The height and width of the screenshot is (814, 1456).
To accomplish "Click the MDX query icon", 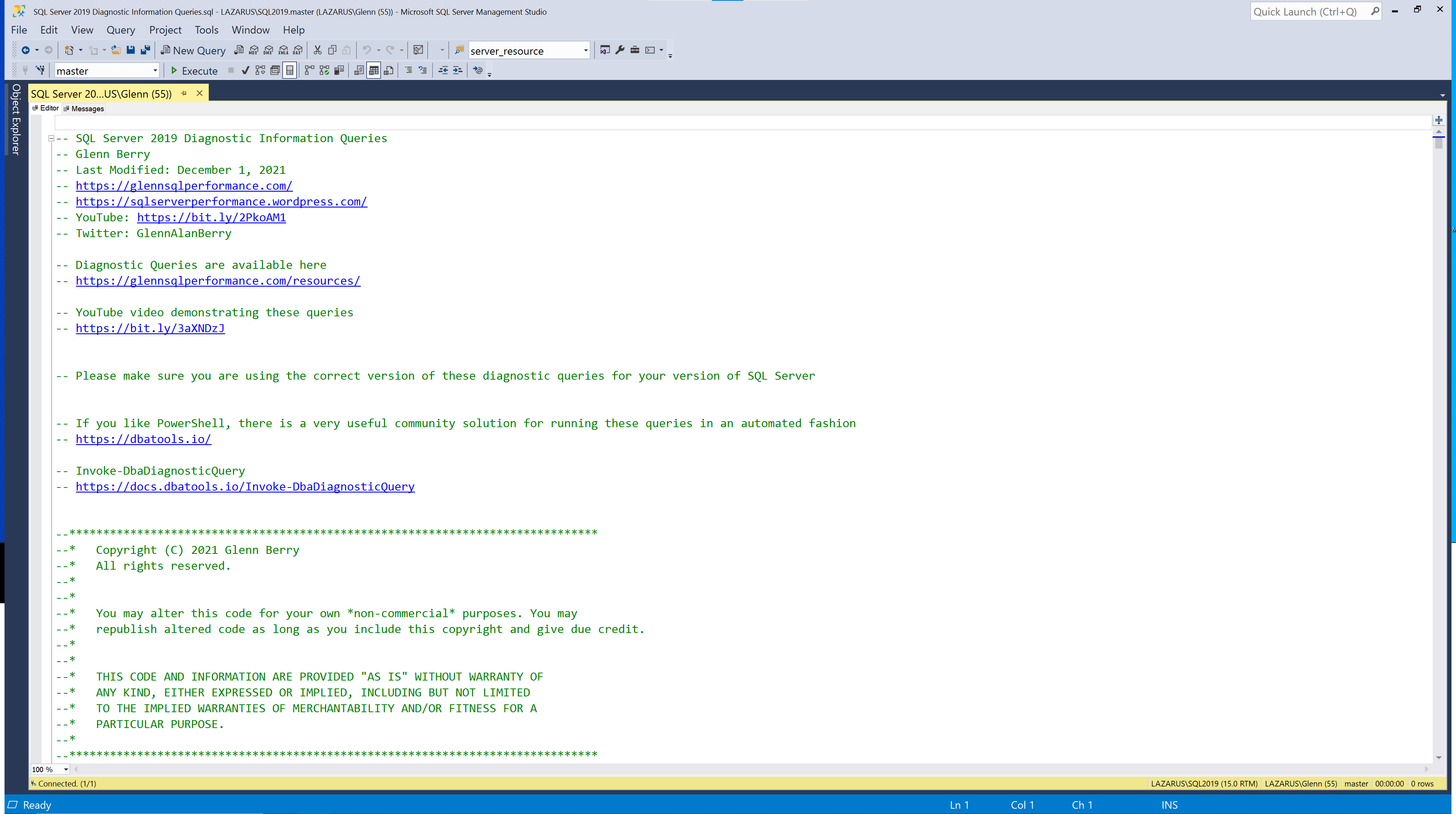I will 254,51.
